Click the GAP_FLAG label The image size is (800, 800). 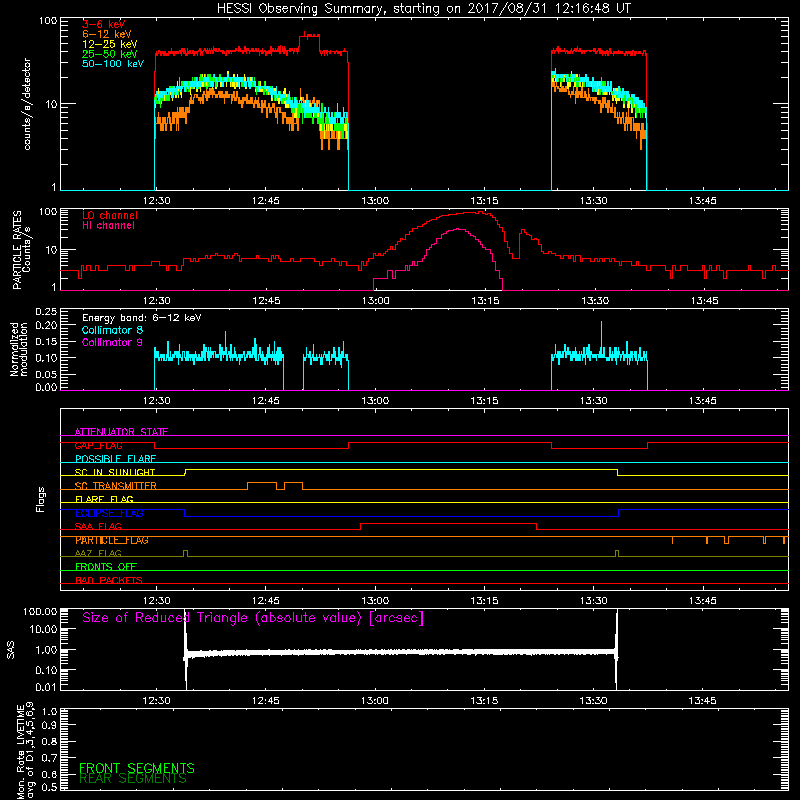point(98,445)
